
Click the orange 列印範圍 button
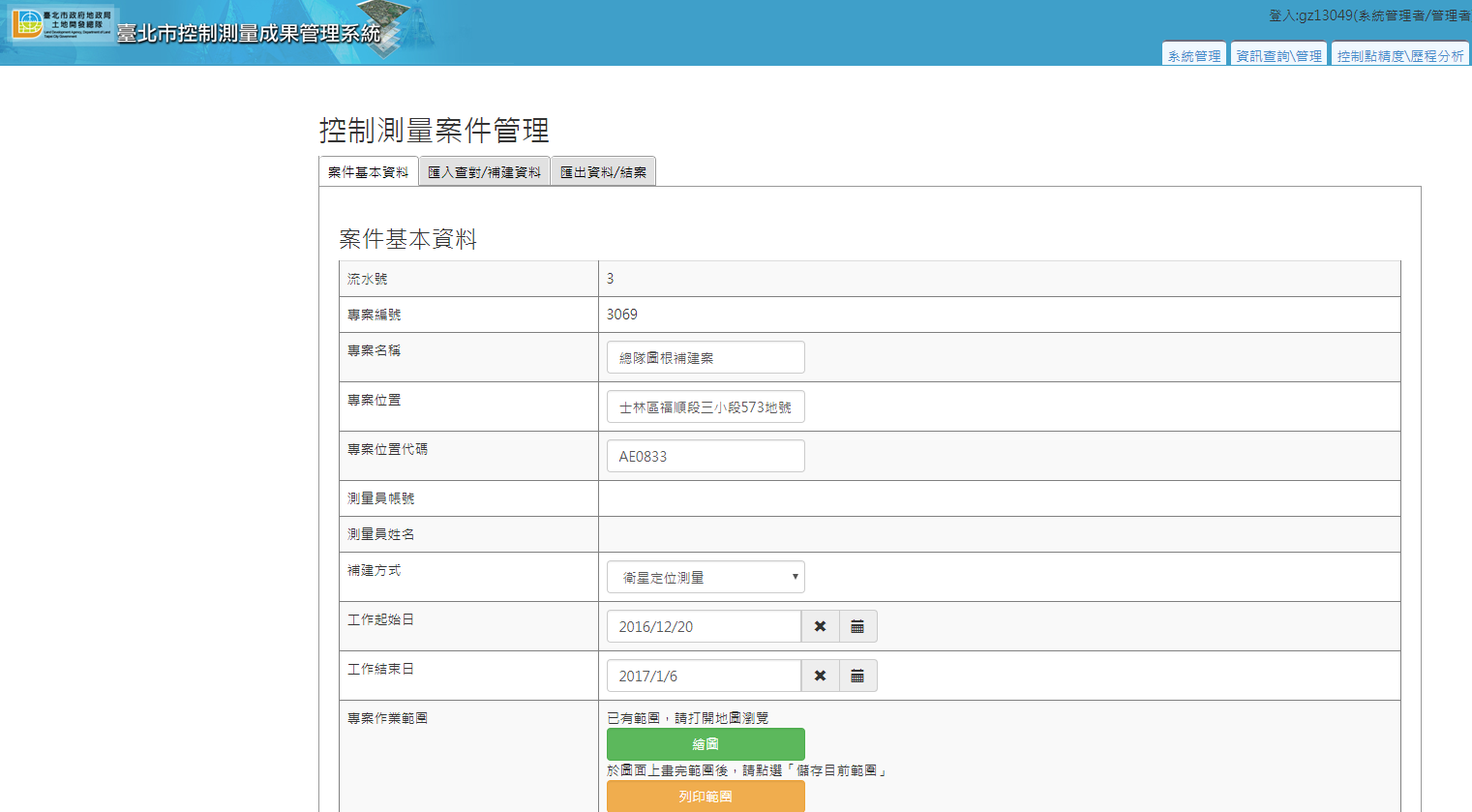pos(706,797)
